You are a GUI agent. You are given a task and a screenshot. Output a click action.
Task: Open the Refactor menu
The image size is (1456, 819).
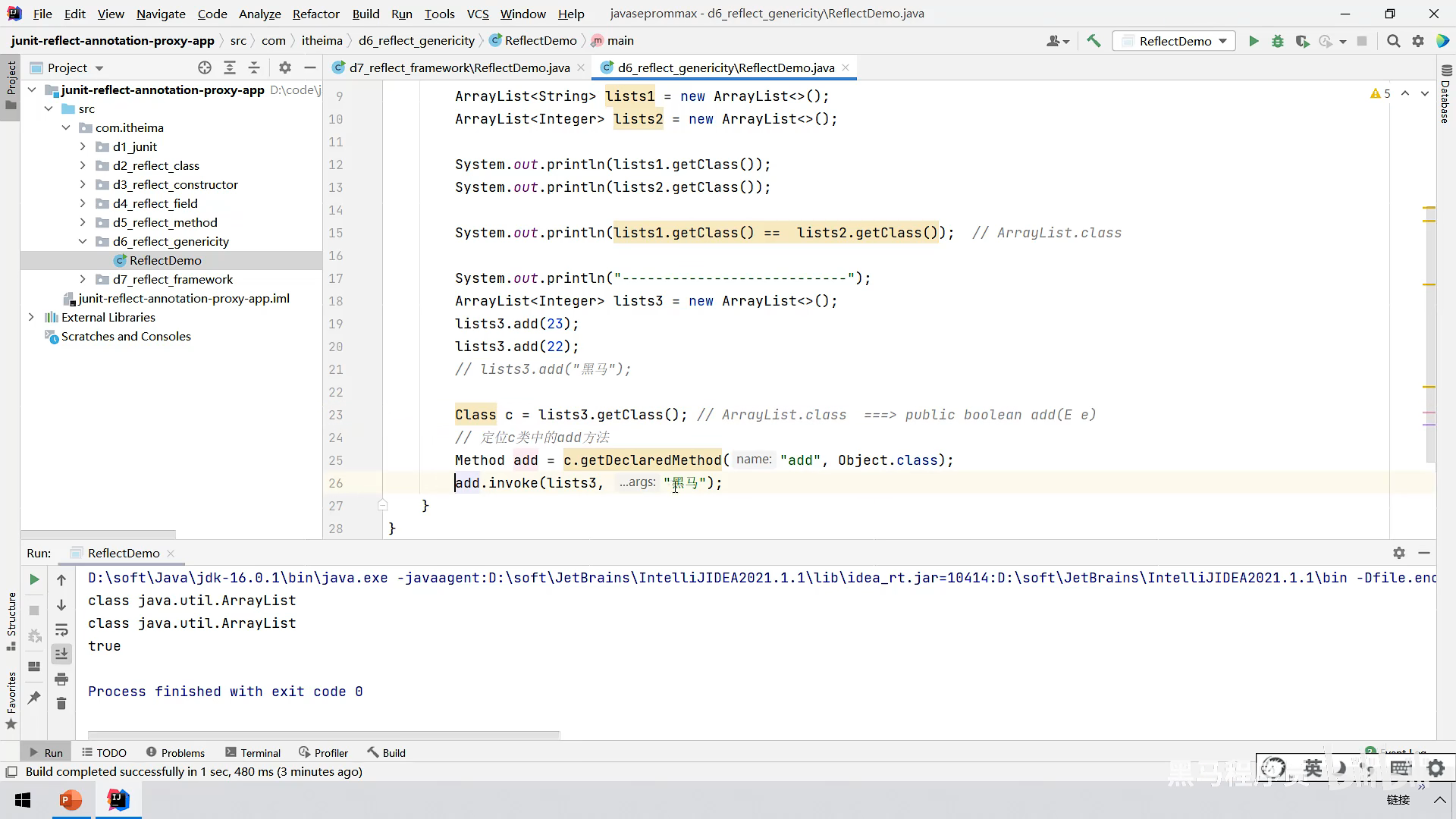315,14
